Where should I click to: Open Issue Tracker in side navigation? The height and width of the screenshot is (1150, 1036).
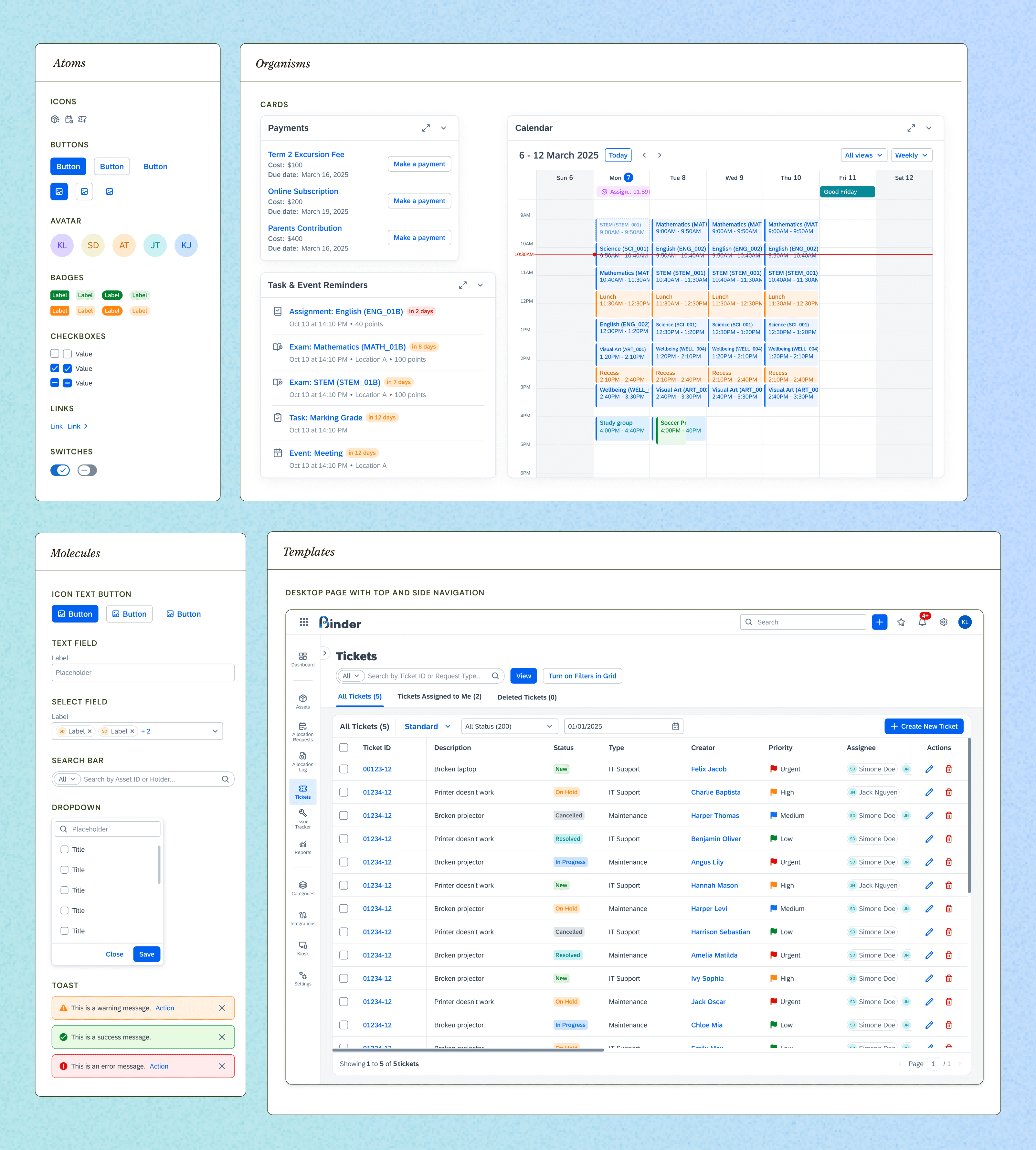coord(303,819)
